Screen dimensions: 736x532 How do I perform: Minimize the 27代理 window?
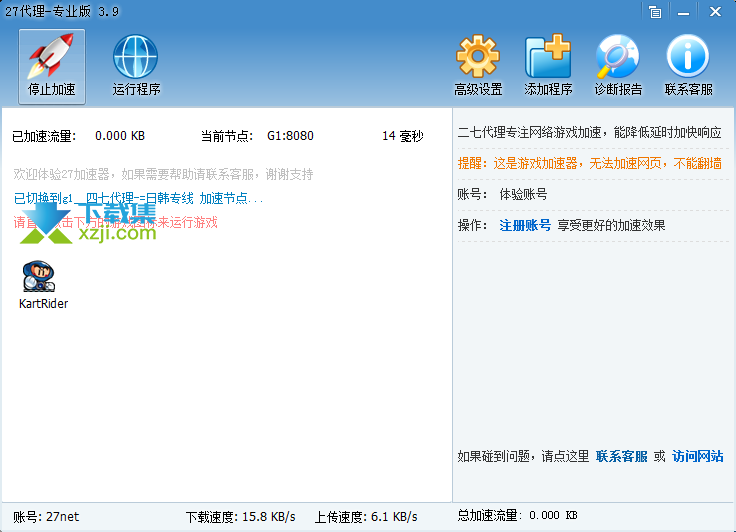[x=683, y=12]
